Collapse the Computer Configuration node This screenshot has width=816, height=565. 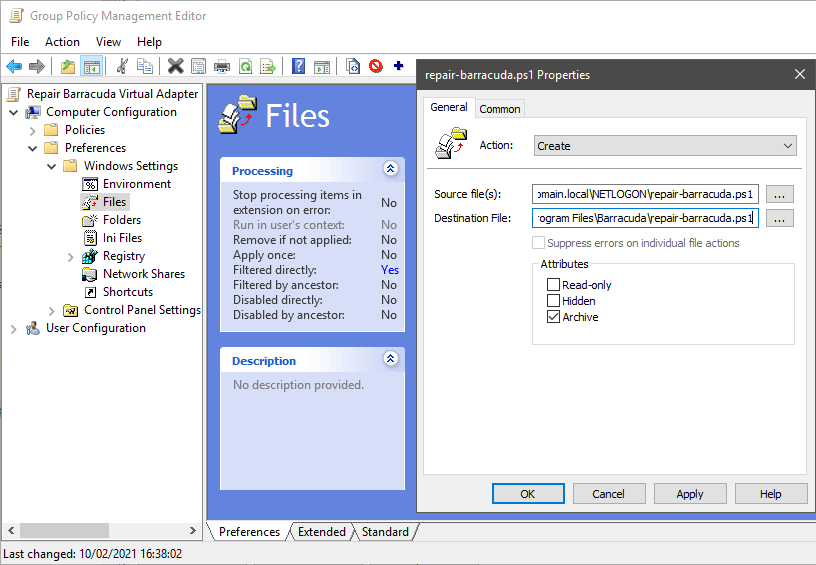[x=14, y=112]
